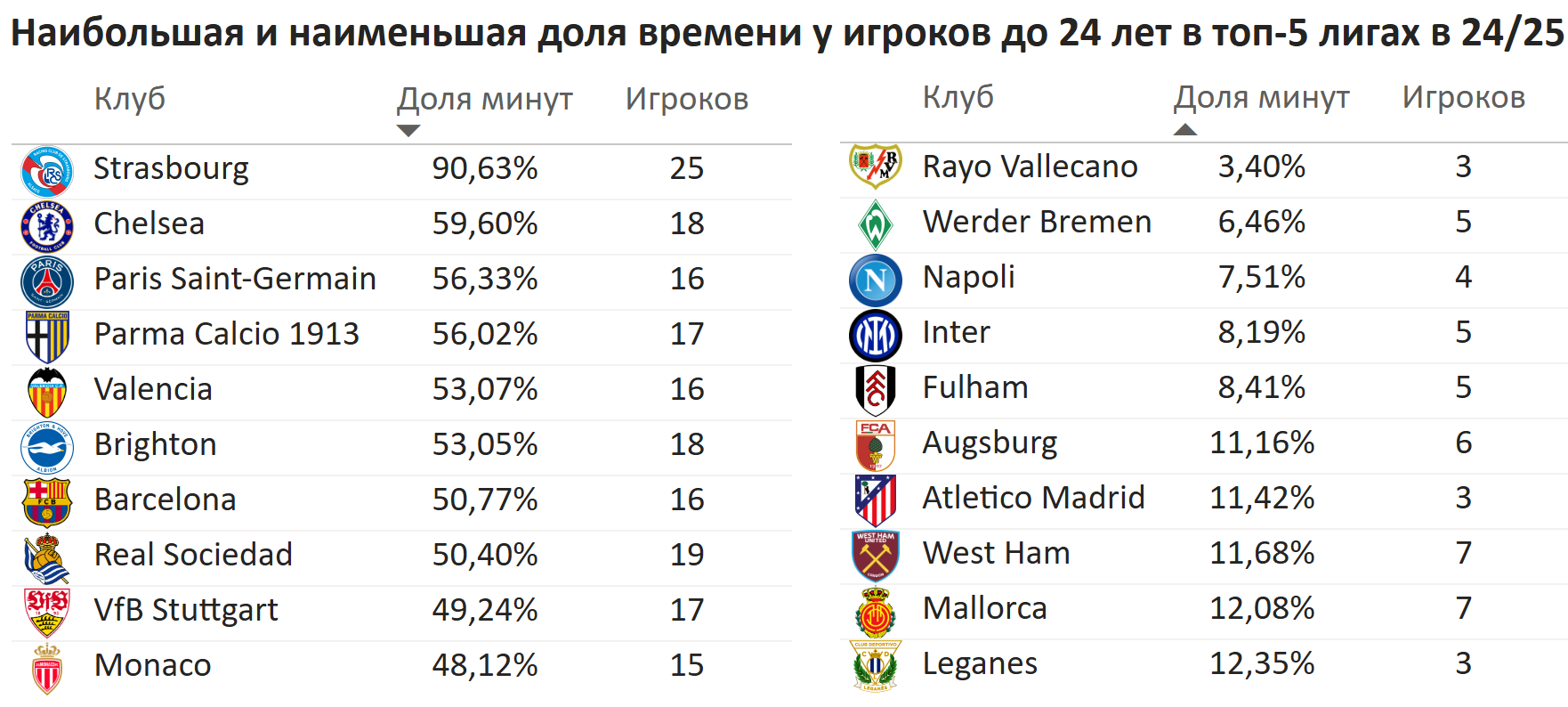This screenshot has height=707, width=1568.
Task: Click the right table Доля минут header
Action: coord(1261,97)
